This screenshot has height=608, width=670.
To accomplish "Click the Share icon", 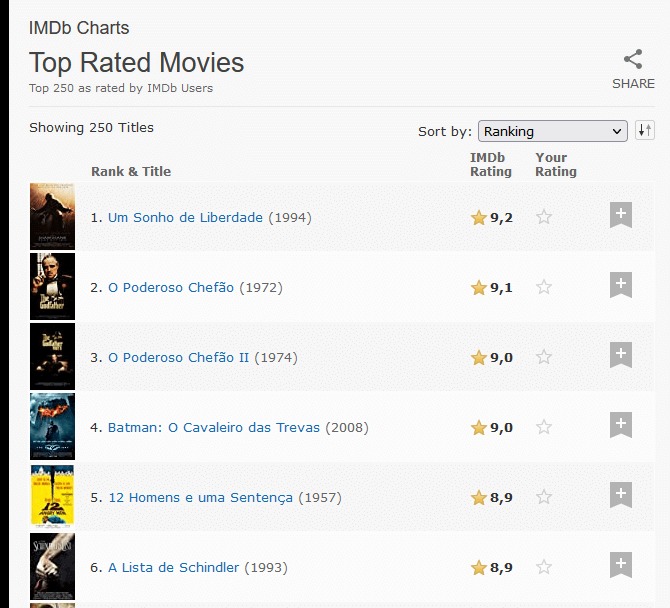I will [633, 59].
